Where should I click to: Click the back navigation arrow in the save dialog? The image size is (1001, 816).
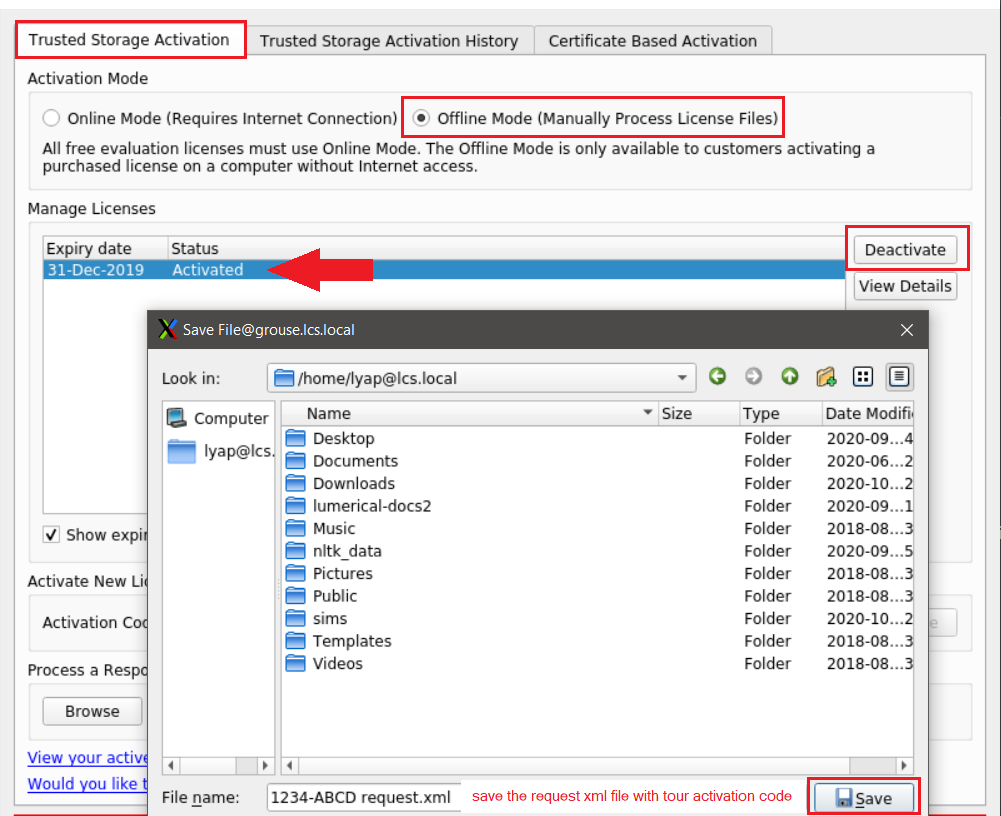point(718,377)
